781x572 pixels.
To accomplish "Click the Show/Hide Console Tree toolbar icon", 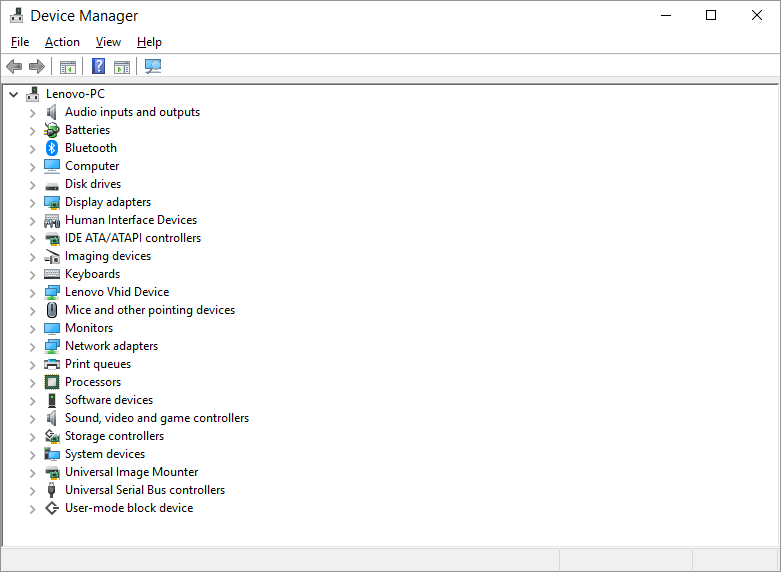I will 68,66.
